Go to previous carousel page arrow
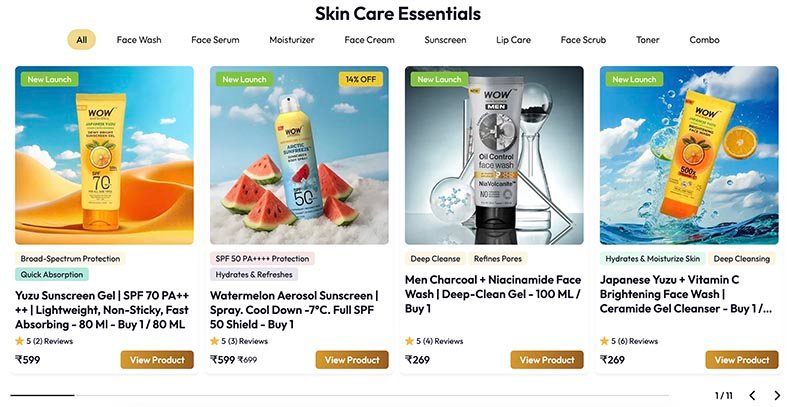This screenshot has height=407, width=800. tap(752, 396)
